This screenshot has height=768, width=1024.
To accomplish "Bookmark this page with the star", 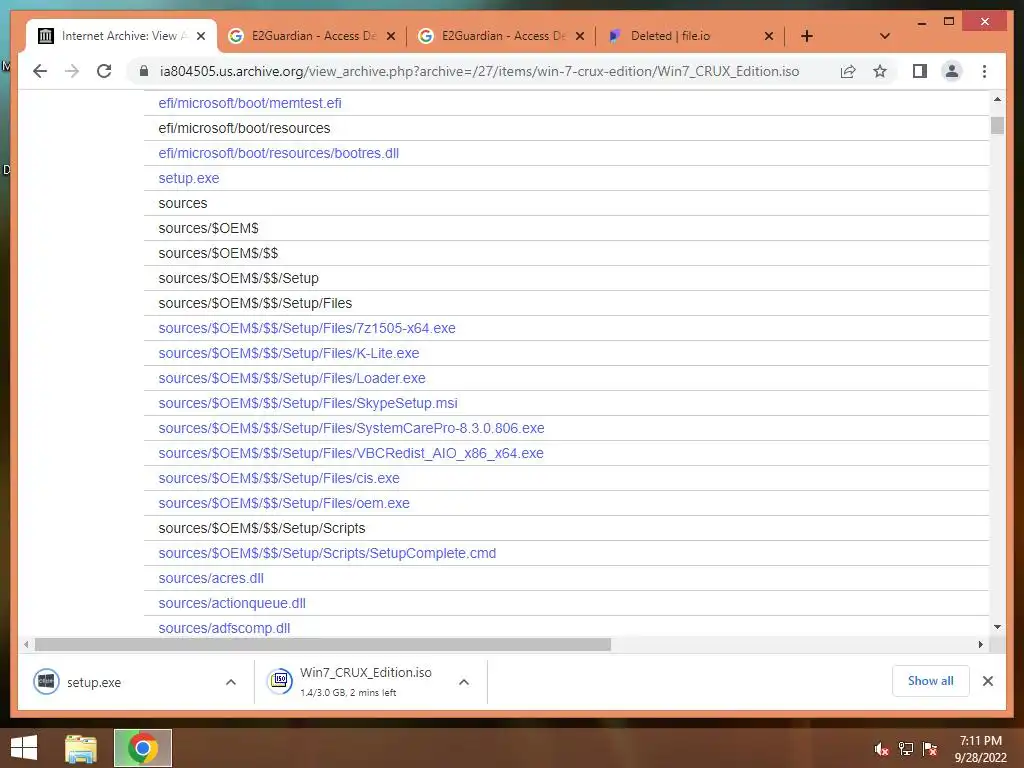I will click(x=880, y=71).
